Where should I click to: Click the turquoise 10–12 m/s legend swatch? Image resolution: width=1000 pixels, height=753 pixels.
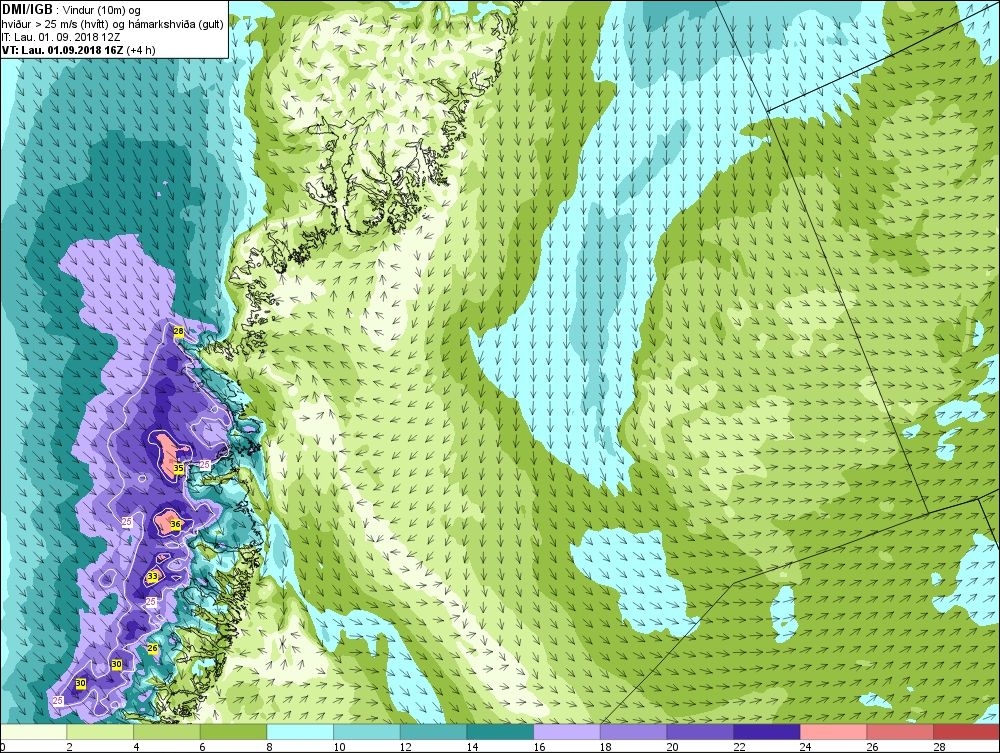366,731
